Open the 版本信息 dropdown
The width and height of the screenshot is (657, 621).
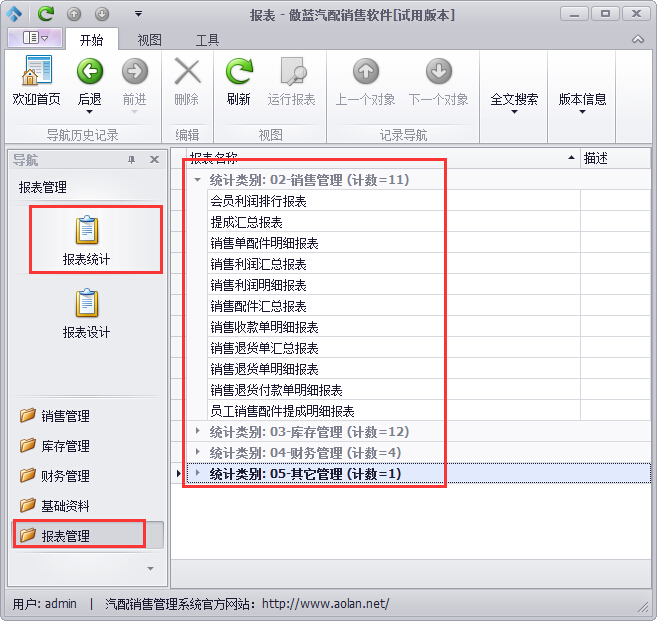click(582, 104)
